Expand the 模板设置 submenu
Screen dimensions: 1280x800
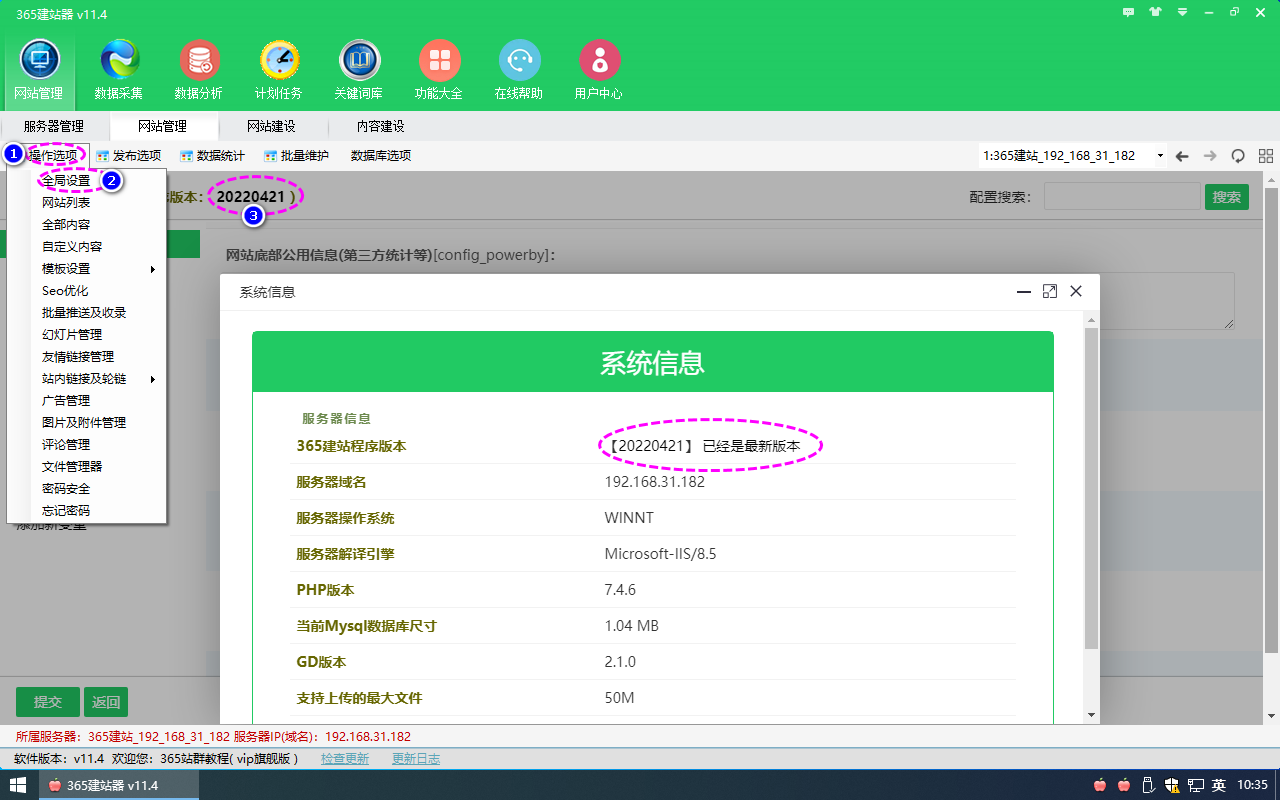[x=98, y=268]
